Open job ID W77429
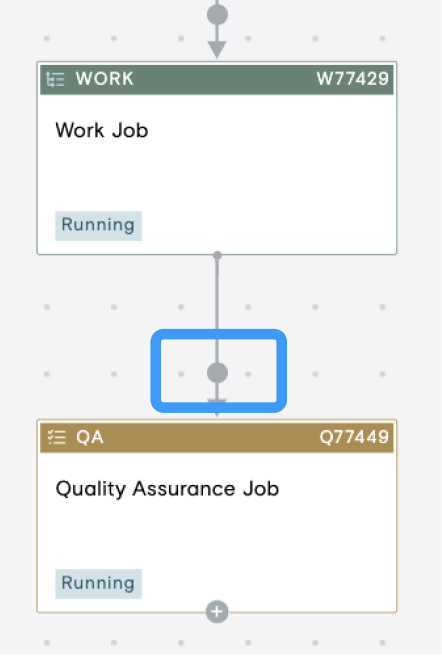Screen dimensions: 442x658 [x=353, y=79]
